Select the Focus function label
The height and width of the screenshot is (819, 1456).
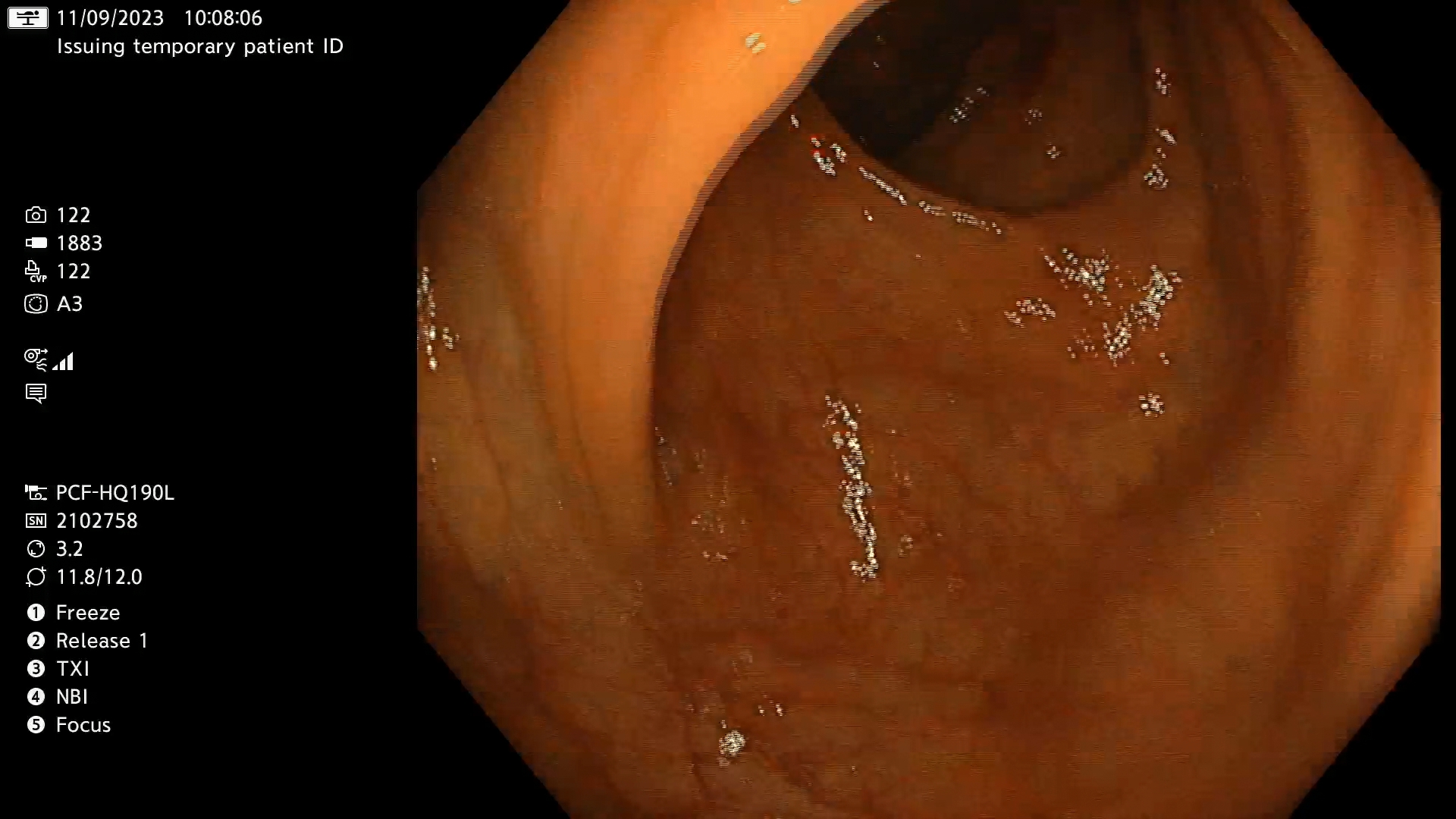tap(83, 725)
